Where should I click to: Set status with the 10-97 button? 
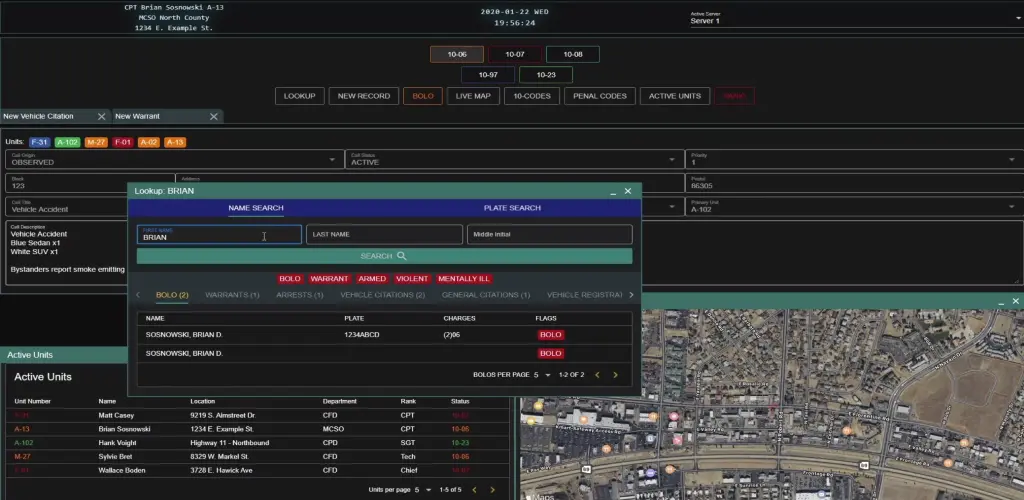[488, 74]
